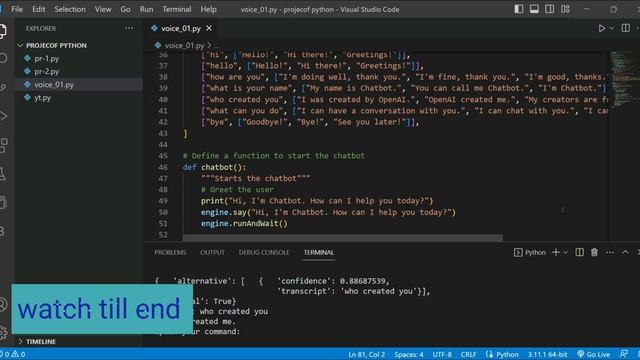This screenshot has width=640, height=360.
Task: Select the 3.11.1 64-bit interpreter
Action: [x=547, y=354]
